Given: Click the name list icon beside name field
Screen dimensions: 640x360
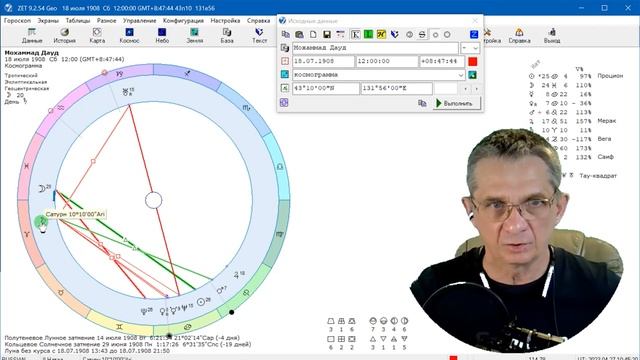Looking at the screenshot, I should coord(285,48).
